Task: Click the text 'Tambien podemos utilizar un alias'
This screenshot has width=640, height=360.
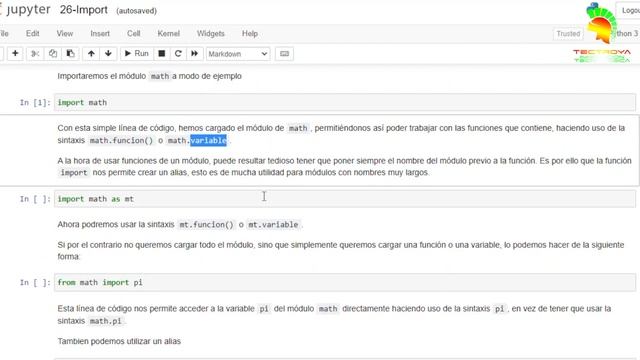Action: [119, 341]
